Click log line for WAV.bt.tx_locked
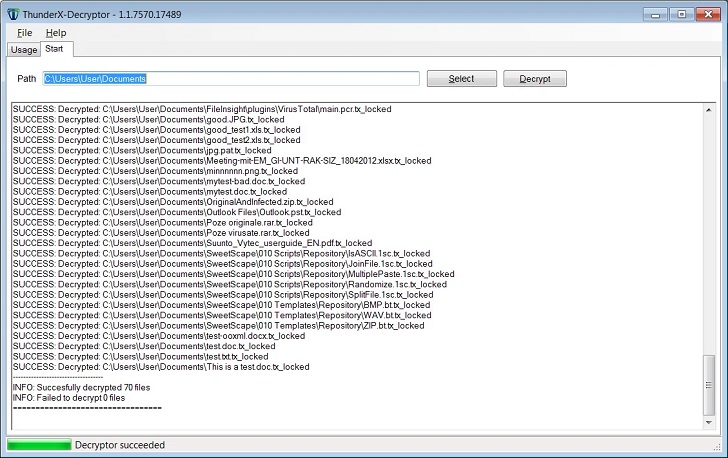 pyautogui.click(x=222, y=315)
